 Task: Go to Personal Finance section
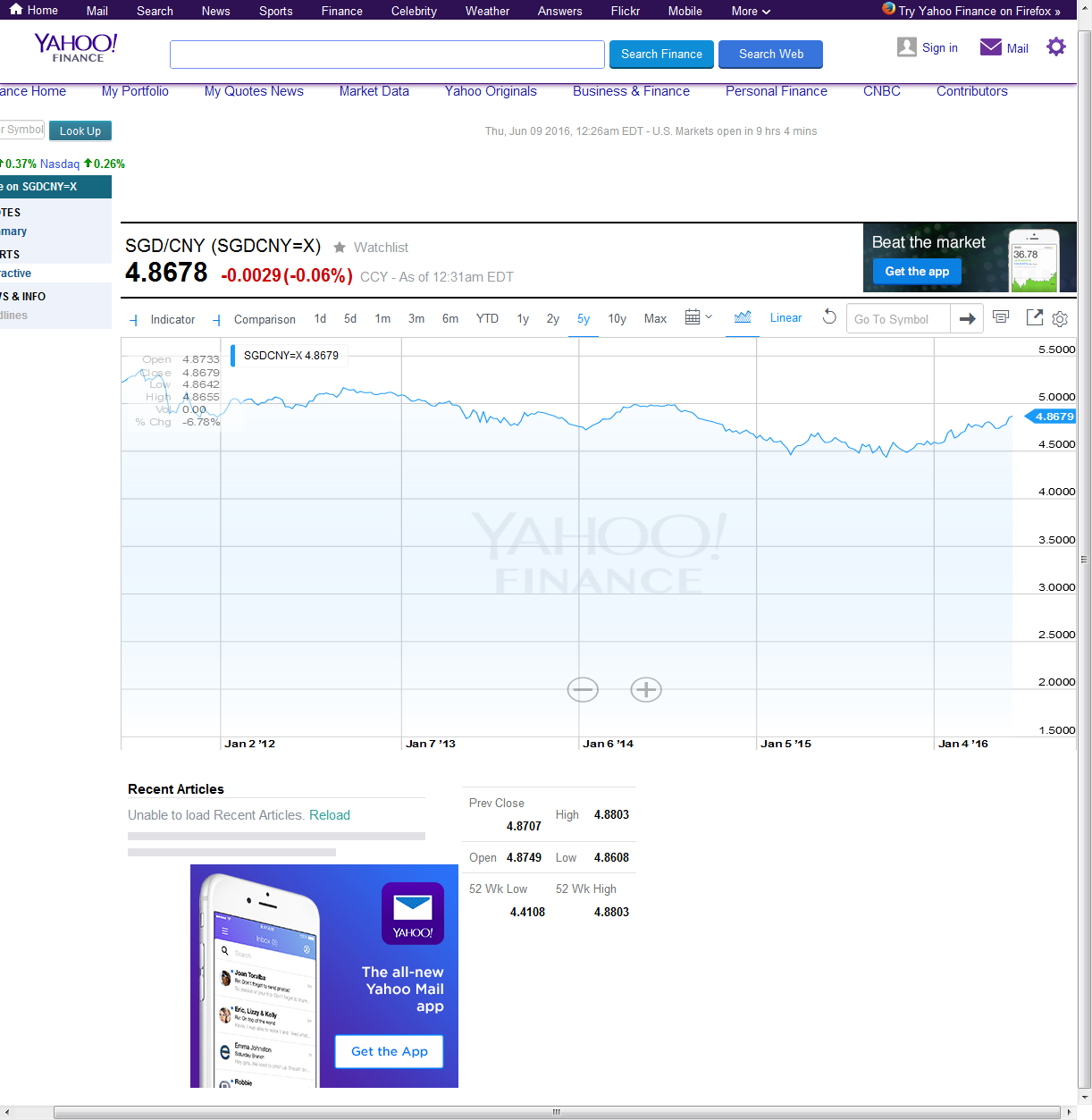pyautogui.click(x=776, y=91)
